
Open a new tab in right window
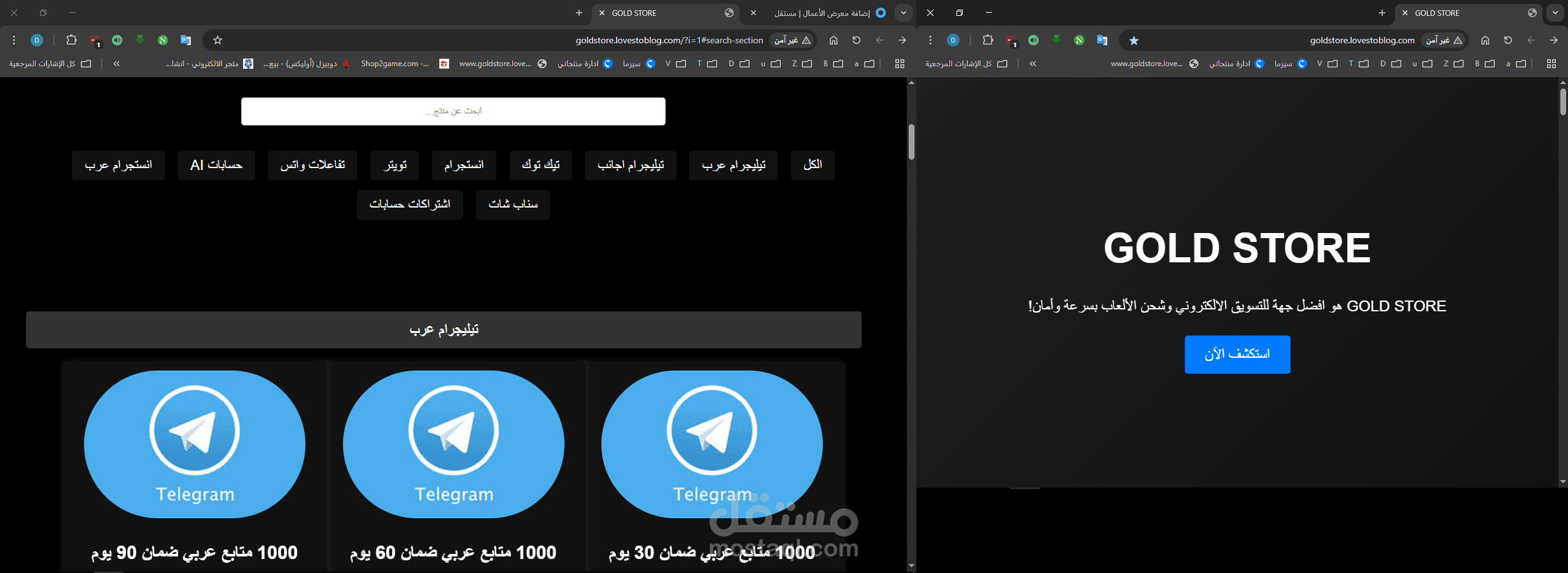coord(1382,13)
